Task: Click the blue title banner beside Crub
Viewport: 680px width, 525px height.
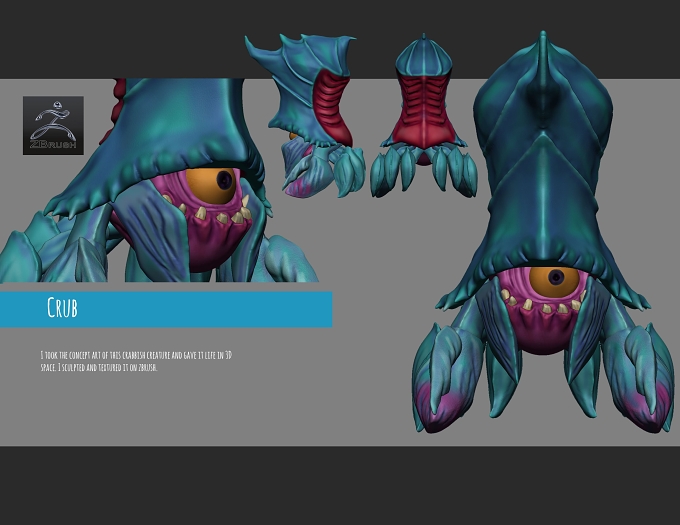Action: (x=166, y=310)
